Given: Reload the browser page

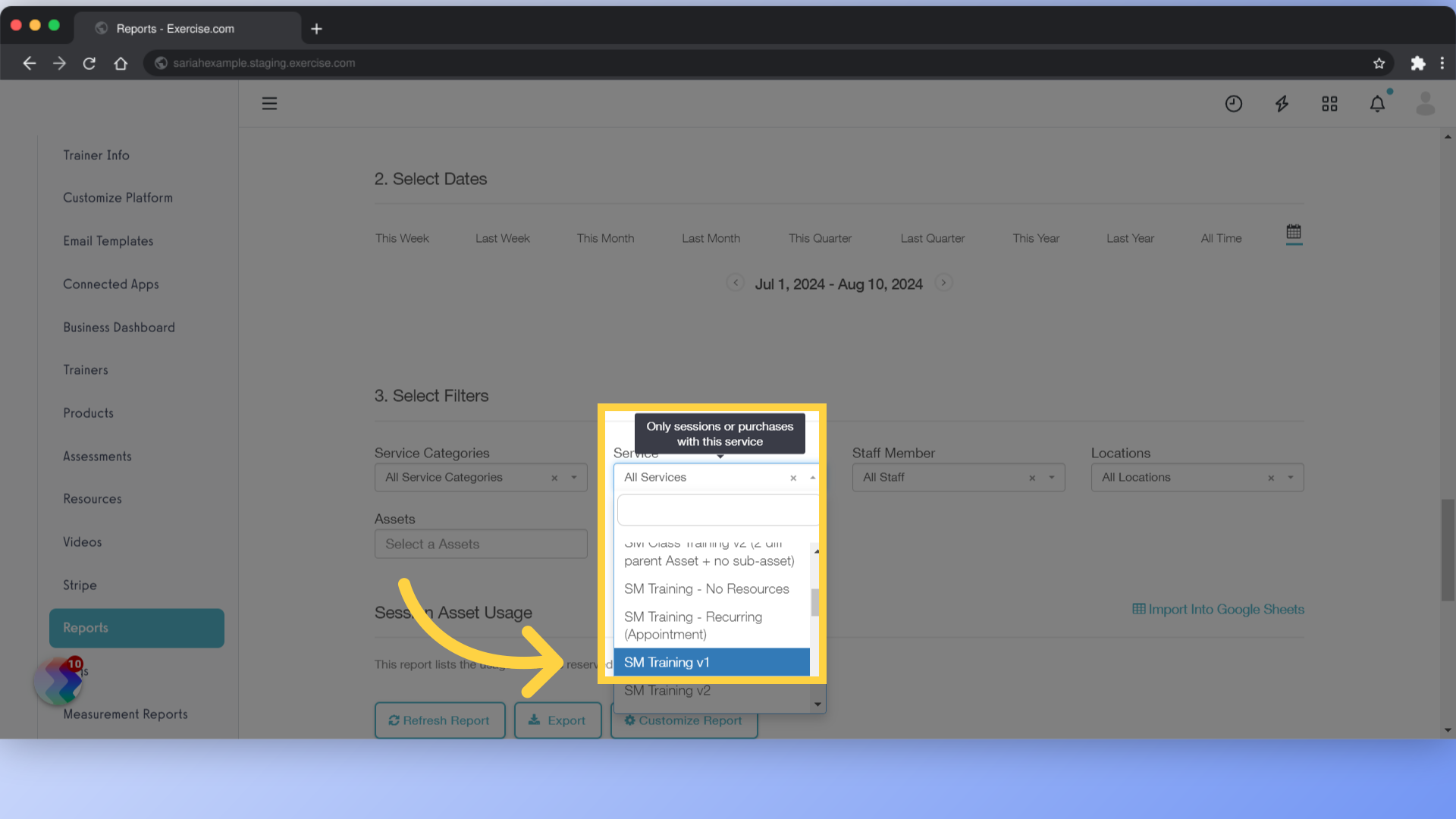Looking at the screenshot, I should point(89,63).
